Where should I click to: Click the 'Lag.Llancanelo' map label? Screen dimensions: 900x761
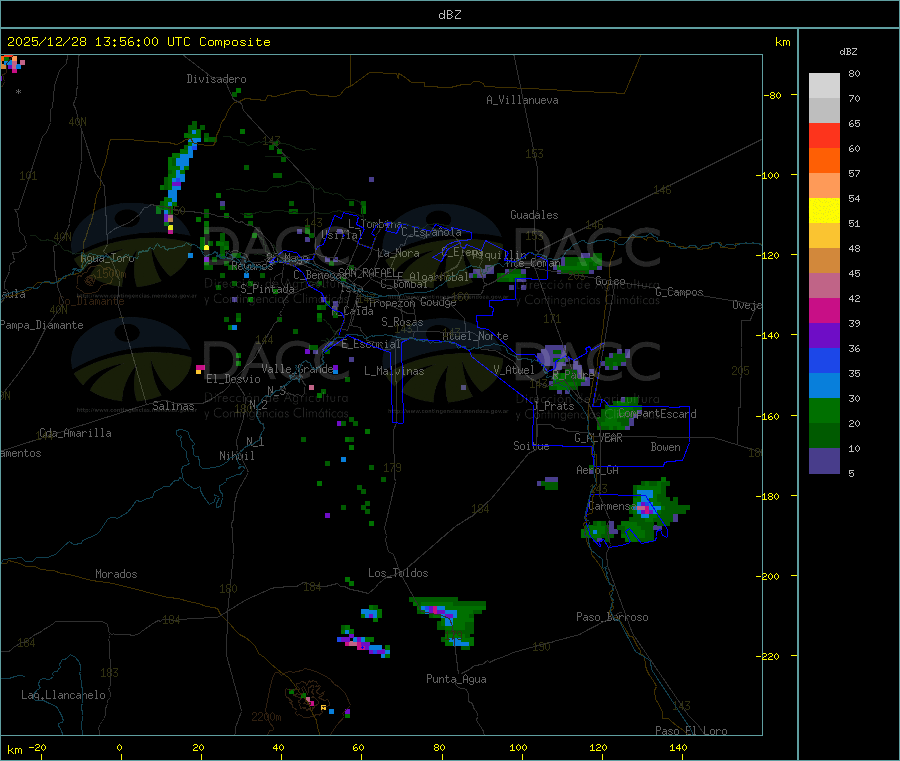63,695
